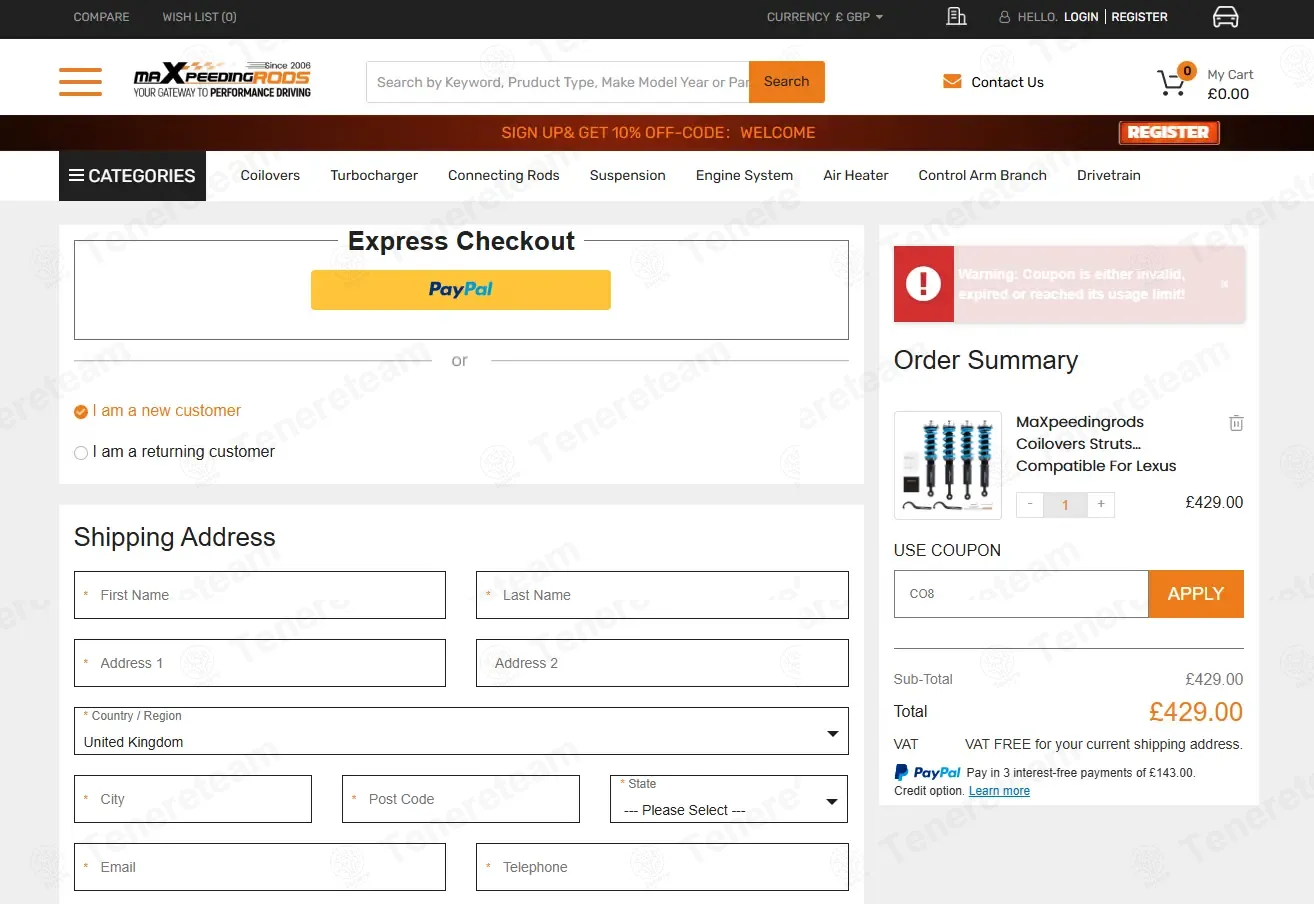The width and height of the screenshot is (1314, 904).
Task: Click the Address 2 field
Action: point(662,663)
